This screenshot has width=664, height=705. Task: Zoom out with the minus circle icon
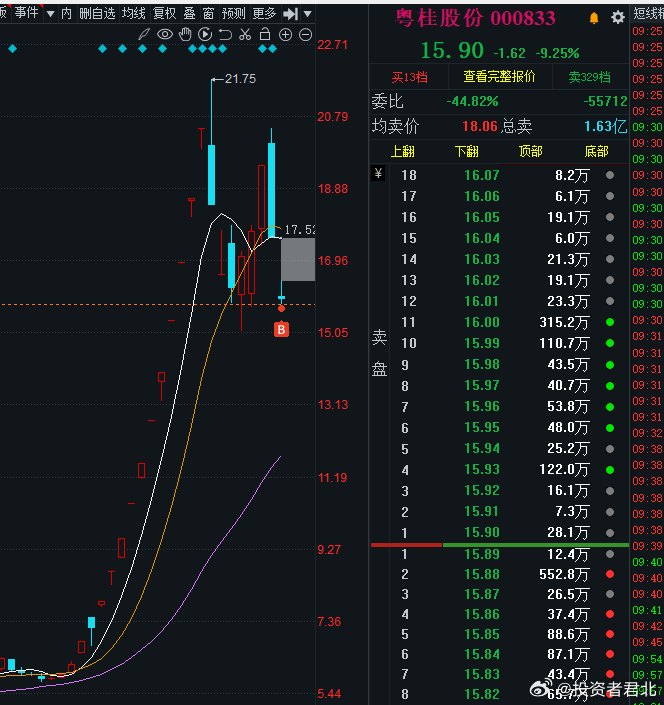(x=306, y=35)
